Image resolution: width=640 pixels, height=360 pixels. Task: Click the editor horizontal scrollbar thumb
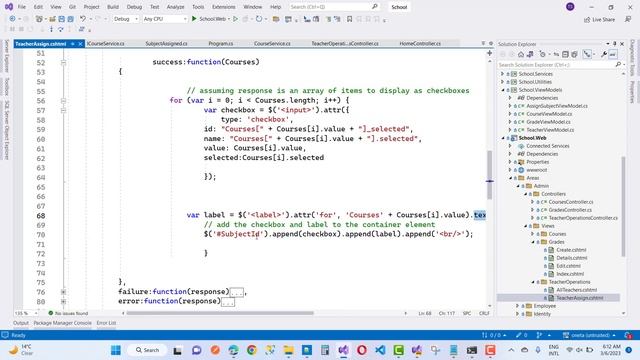pos(220,313)
